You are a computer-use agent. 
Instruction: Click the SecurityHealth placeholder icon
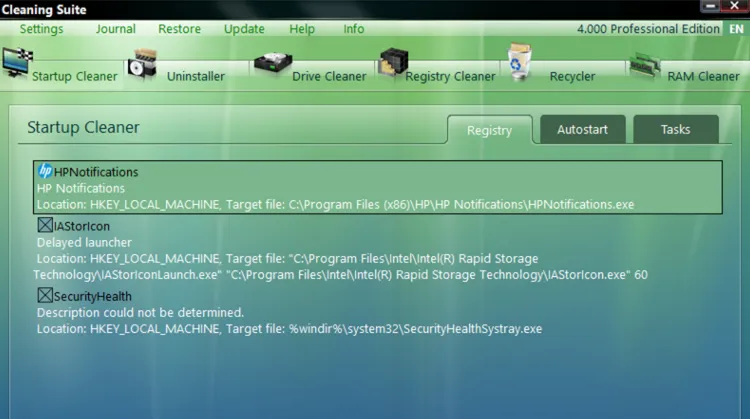tap(45, 295)
